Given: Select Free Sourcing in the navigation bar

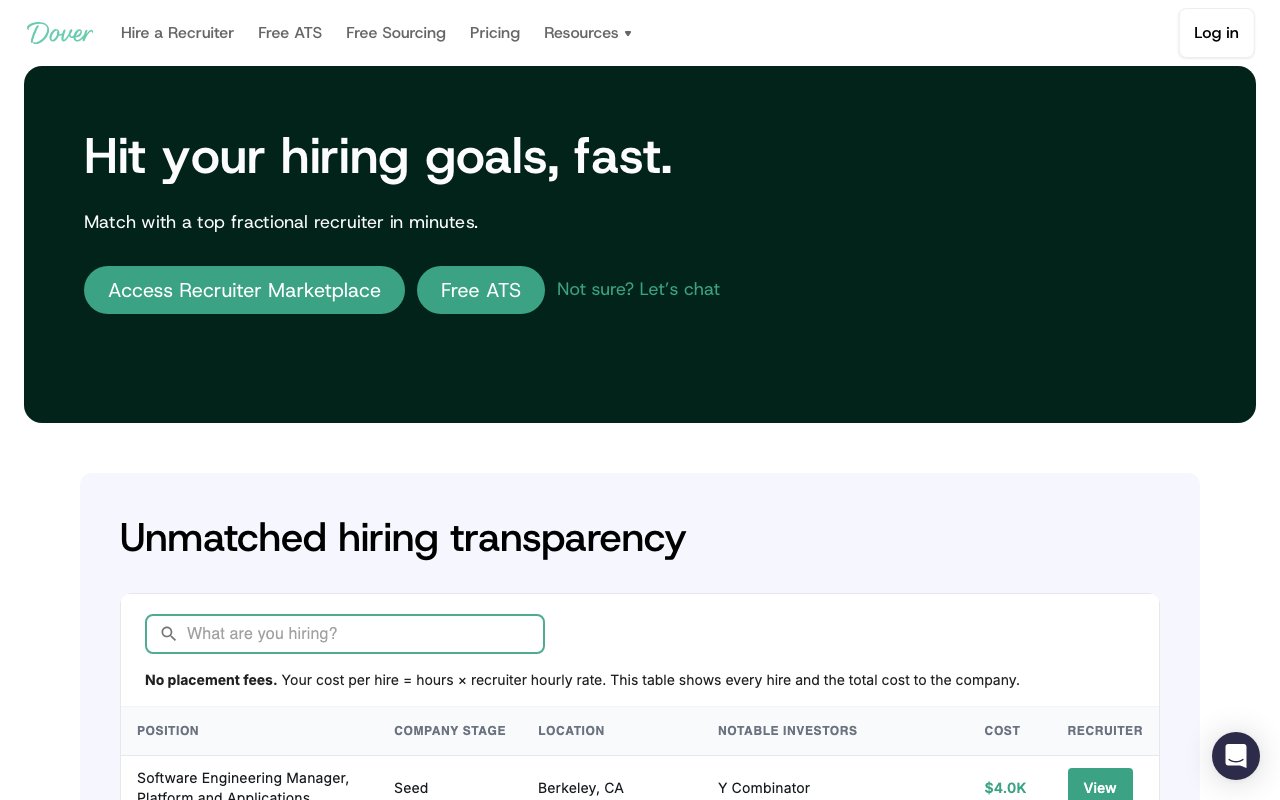Looking at the screenshot, I should pyautogui.click(x=396, y=33).
